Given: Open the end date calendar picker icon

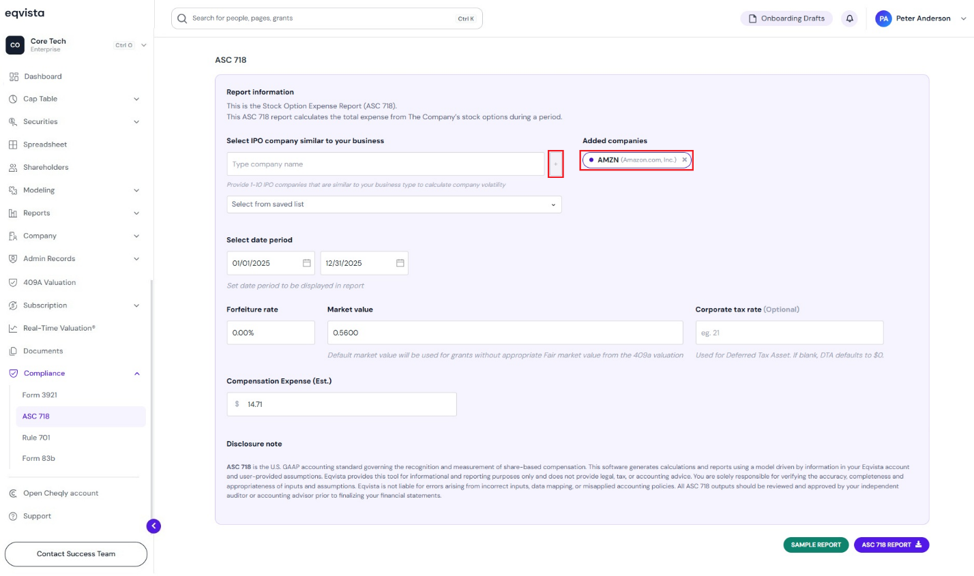Looking at the screenshot, I should tap(400, 263).
